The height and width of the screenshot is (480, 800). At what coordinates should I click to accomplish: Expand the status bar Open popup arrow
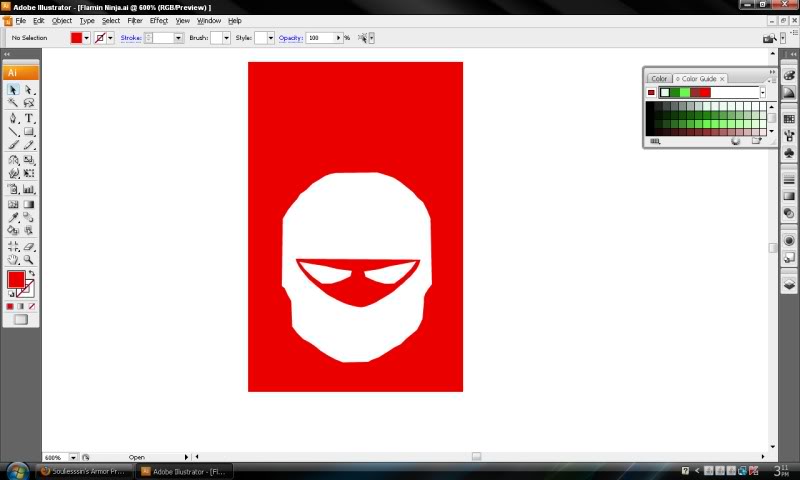pyautogui.click(x=186, y=457)
